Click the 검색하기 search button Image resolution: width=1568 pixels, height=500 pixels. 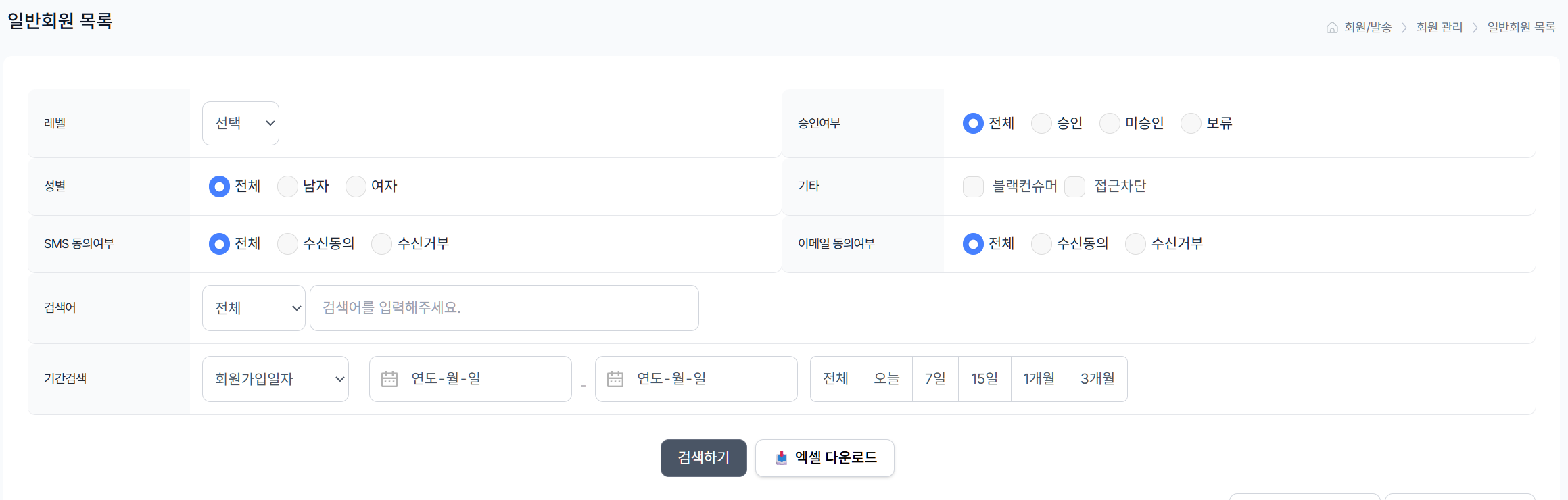coord(703,457)
